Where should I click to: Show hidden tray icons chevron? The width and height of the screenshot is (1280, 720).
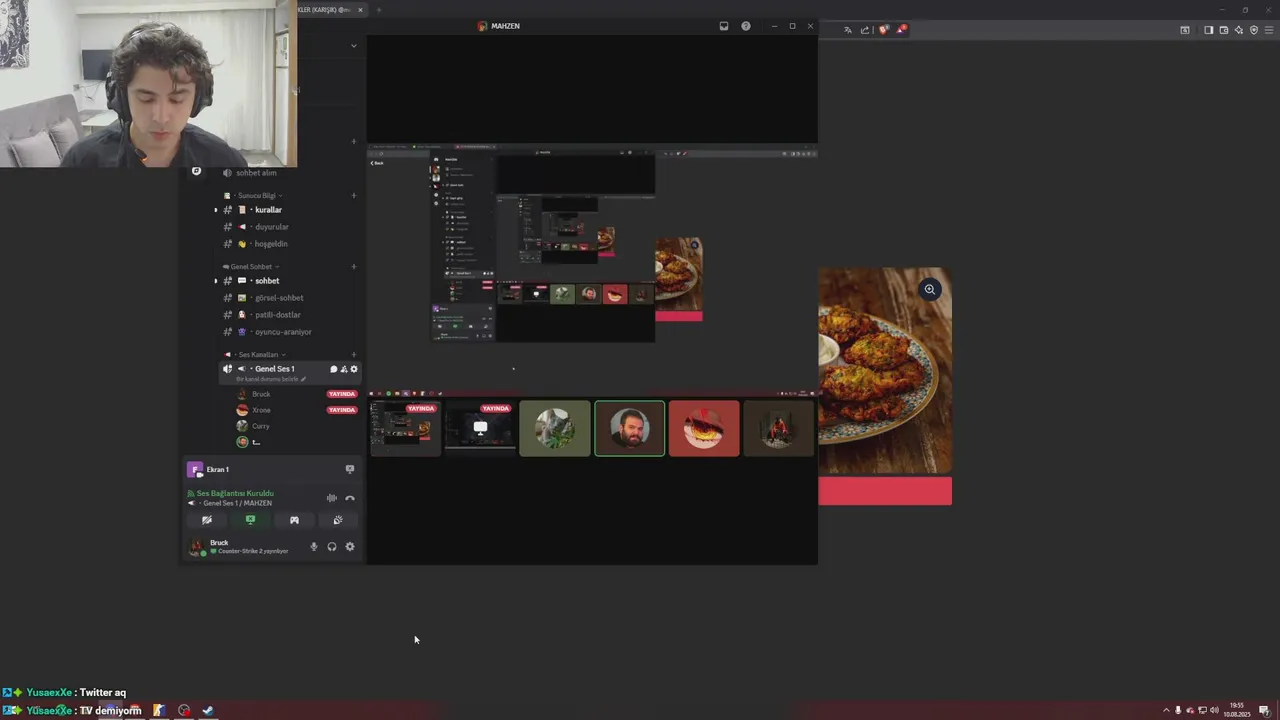click(1166, 711)
